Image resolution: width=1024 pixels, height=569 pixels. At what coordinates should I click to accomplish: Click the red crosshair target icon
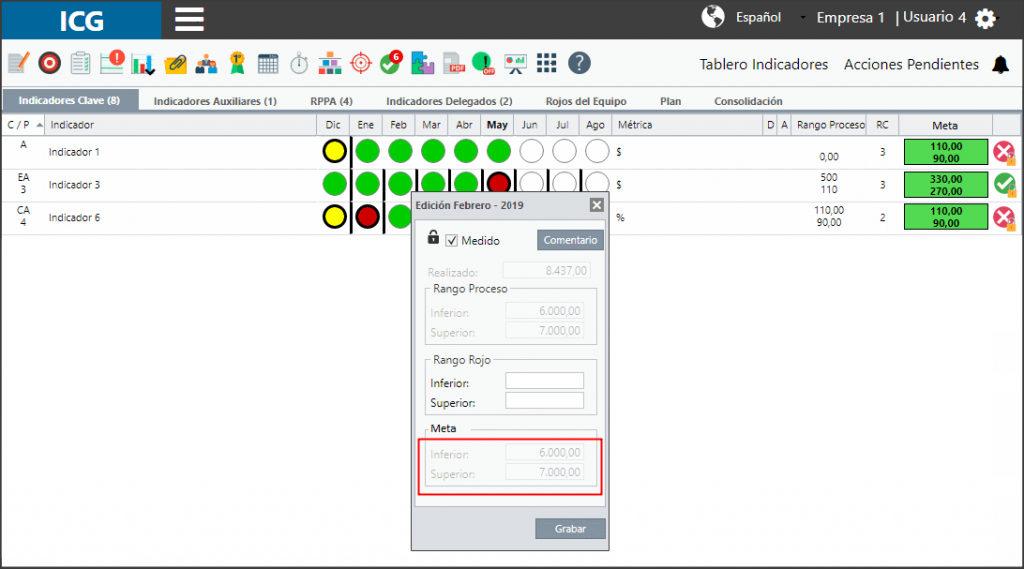pyautogui.click(x=360, y=63)
